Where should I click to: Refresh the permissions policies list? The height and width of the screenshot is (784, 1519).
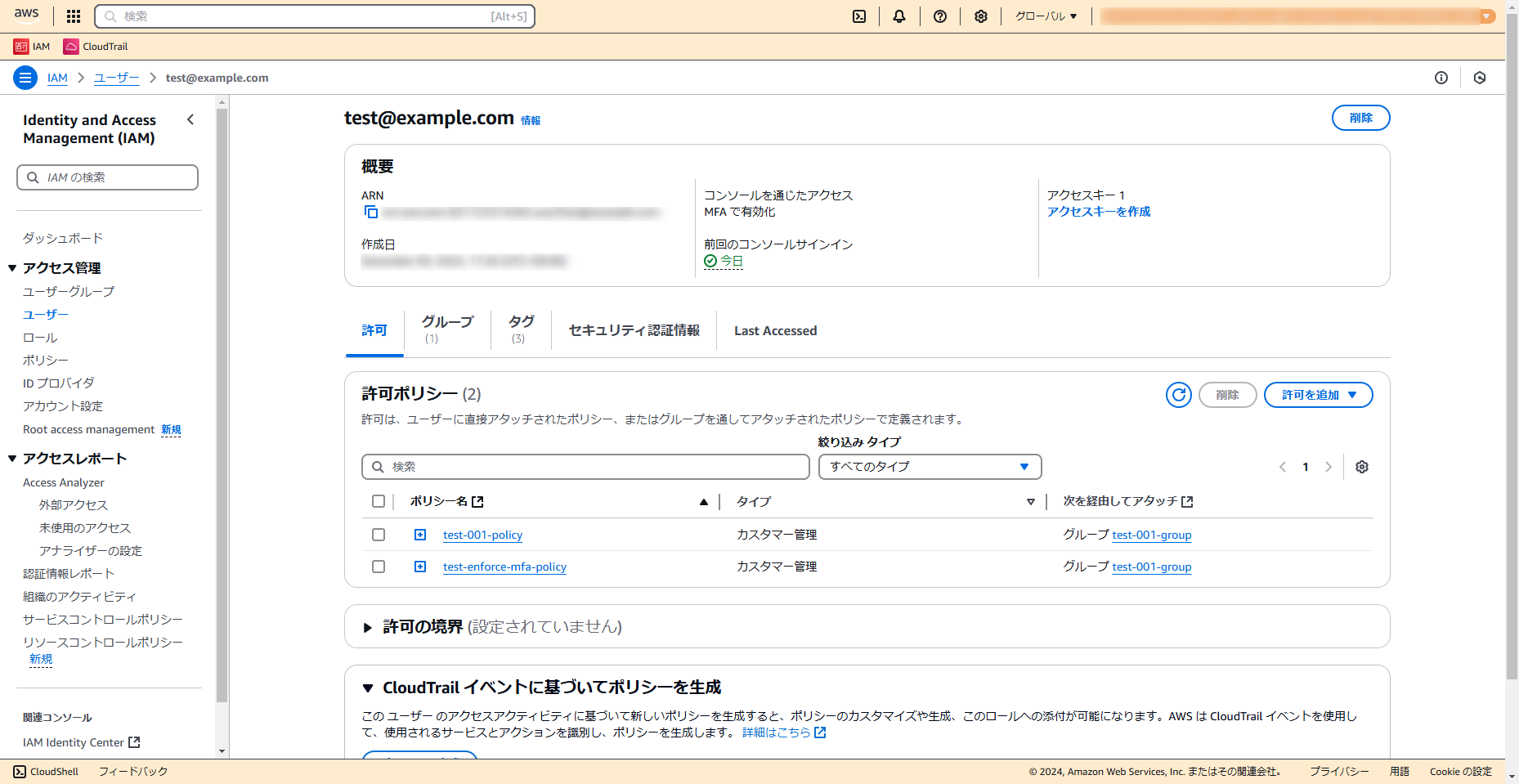click(x=1179, y=395)
